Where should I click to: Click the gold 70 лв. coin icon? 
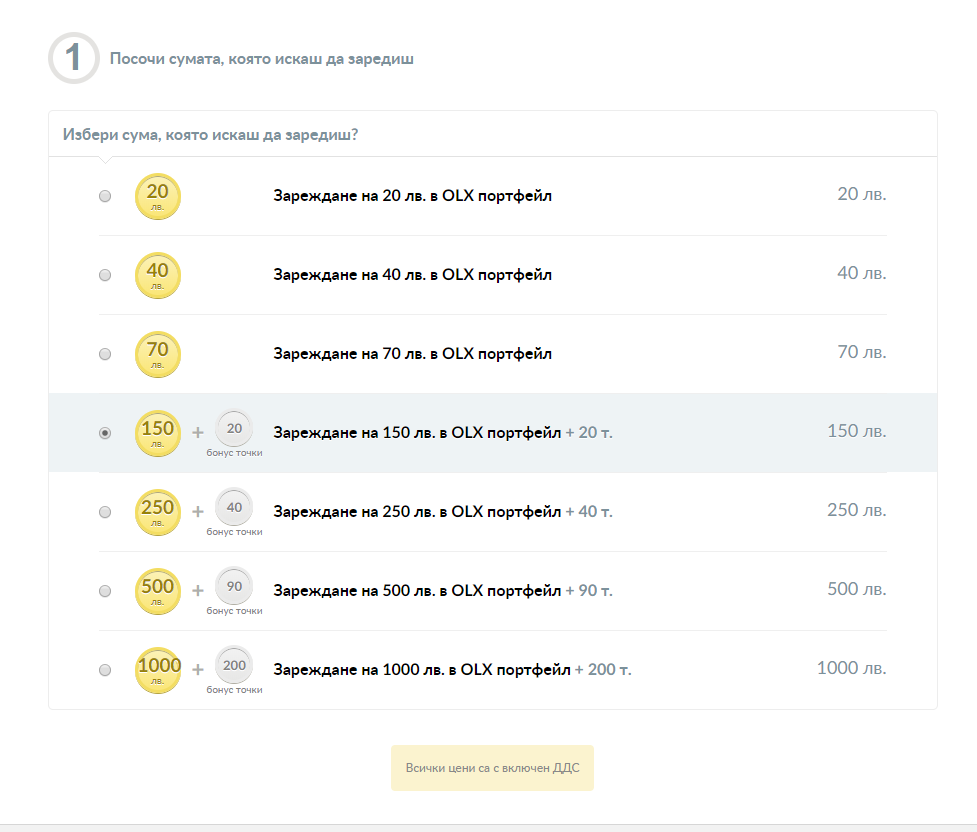coord(158,354)
